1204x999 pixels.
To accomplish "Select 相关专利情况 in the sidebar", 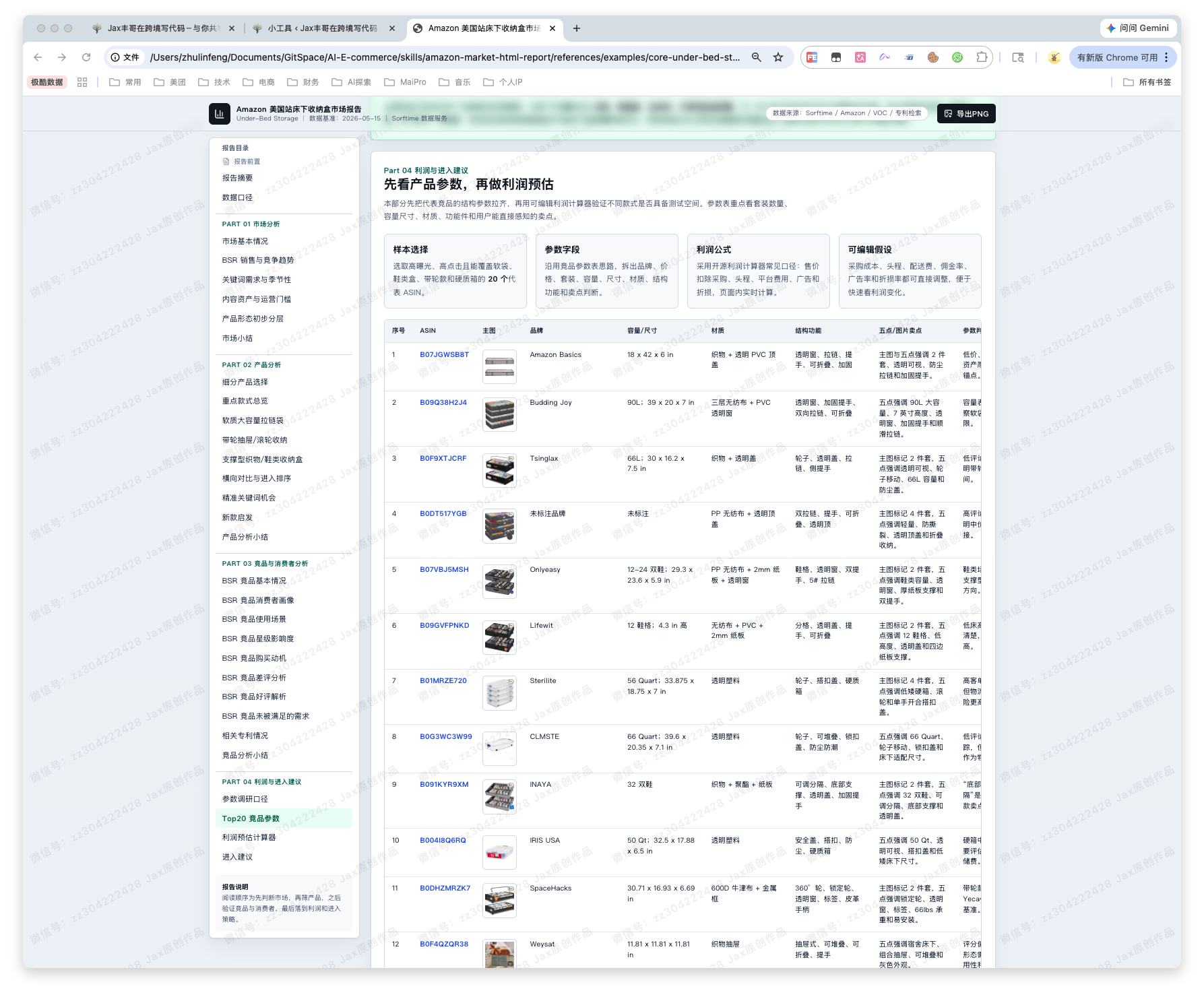I will point(245,736).
